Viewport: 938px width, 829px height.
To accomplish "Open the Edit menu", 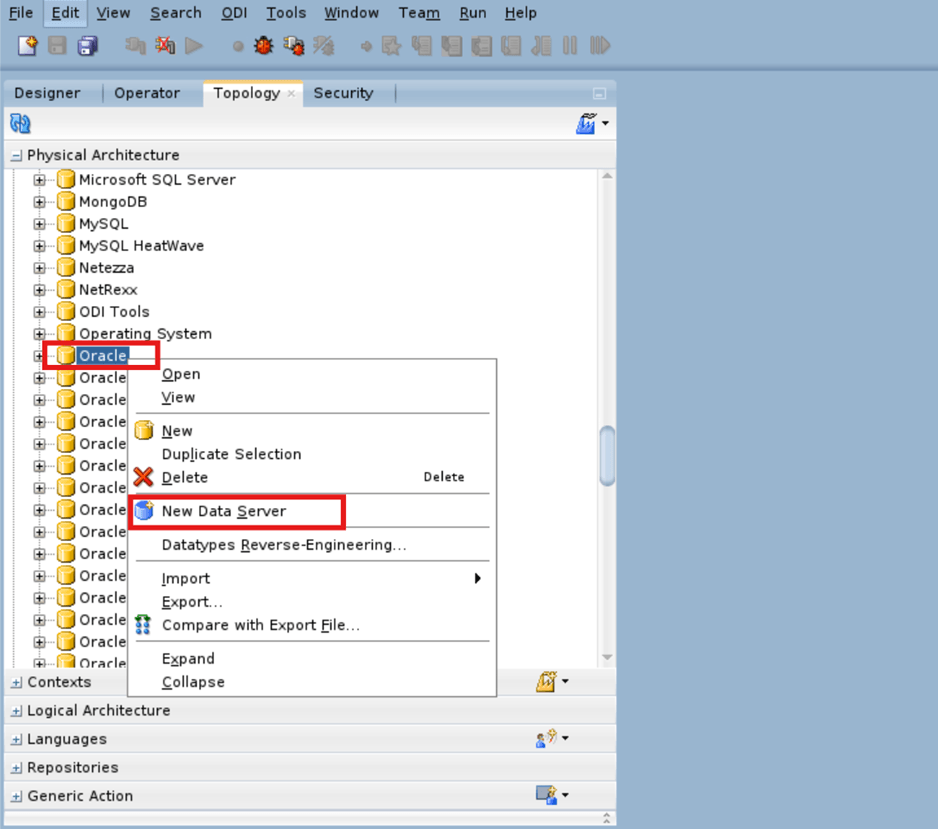I will [64, 13].
